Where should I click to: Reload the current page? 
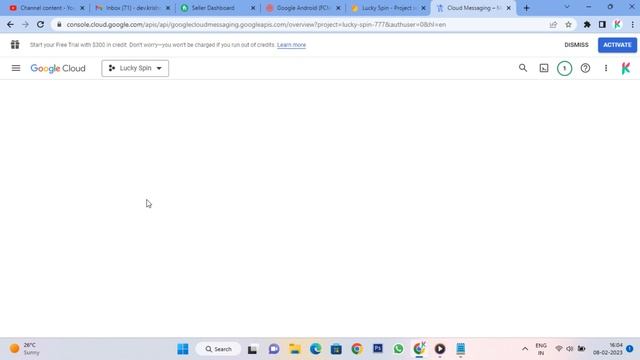pyautogui.click(x=40, y=24)
